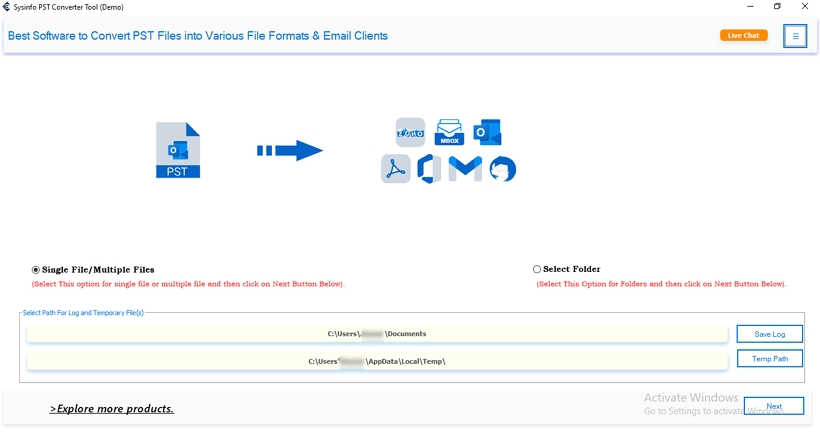820x437 pixels.
Task: Click the blue conversion arrow graphic
Action: pos(290,151)
